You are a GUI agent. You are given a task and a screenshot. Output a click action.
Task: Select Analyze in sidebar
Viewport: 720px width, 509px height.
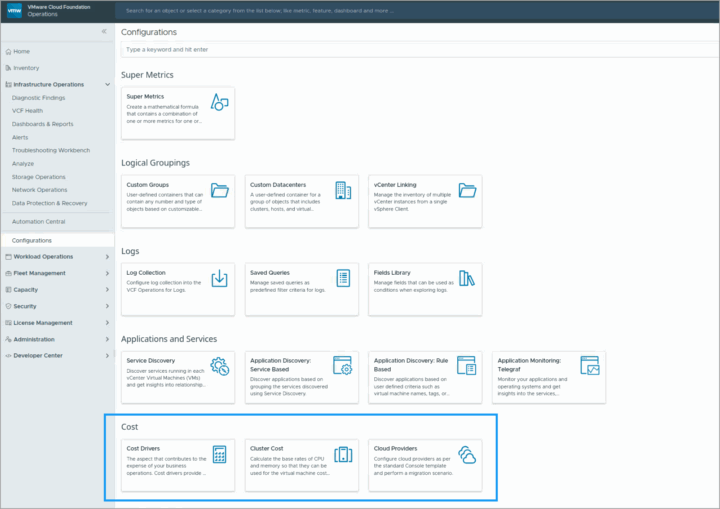tap(23, 164)
